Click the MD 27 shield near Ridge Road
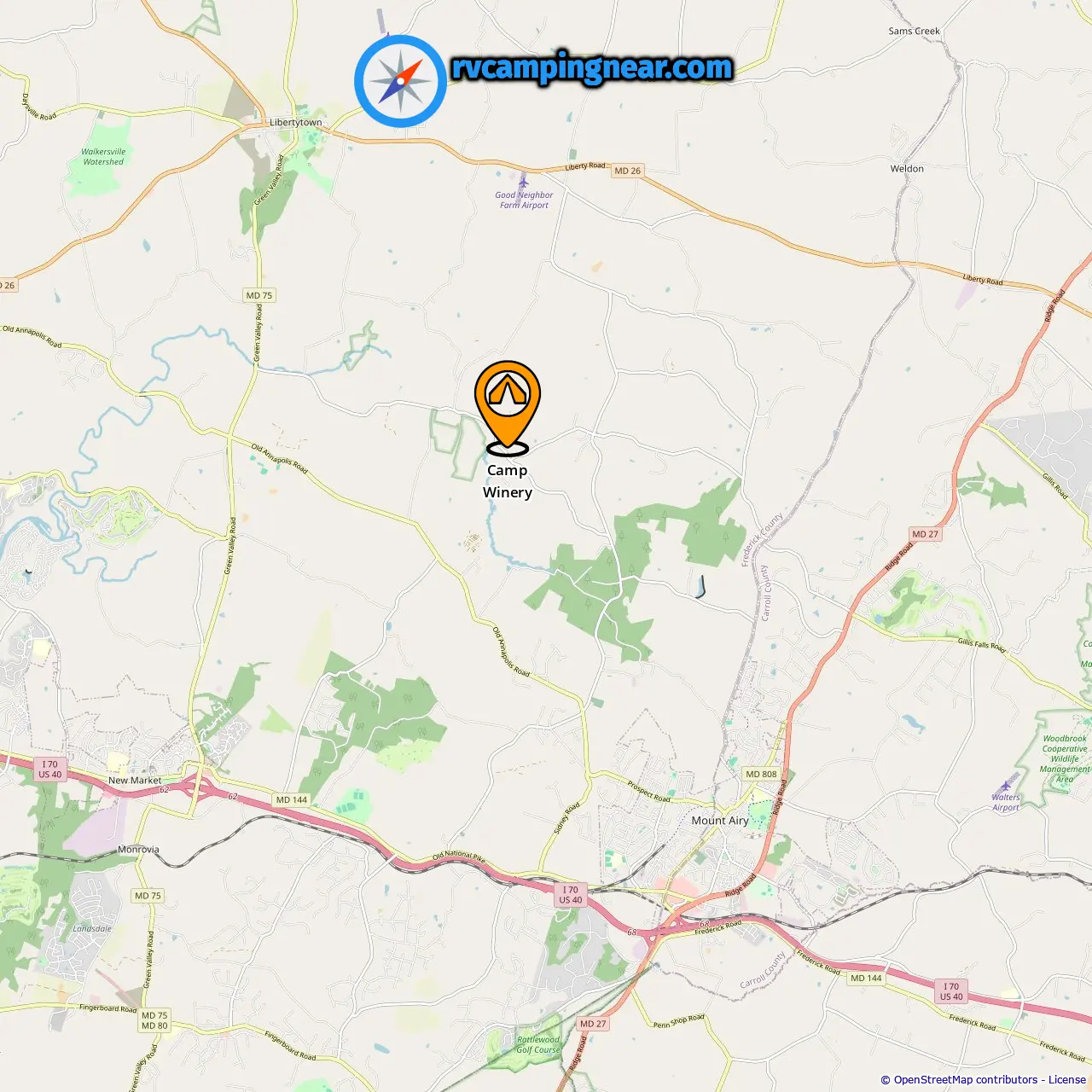 [925, 534]
